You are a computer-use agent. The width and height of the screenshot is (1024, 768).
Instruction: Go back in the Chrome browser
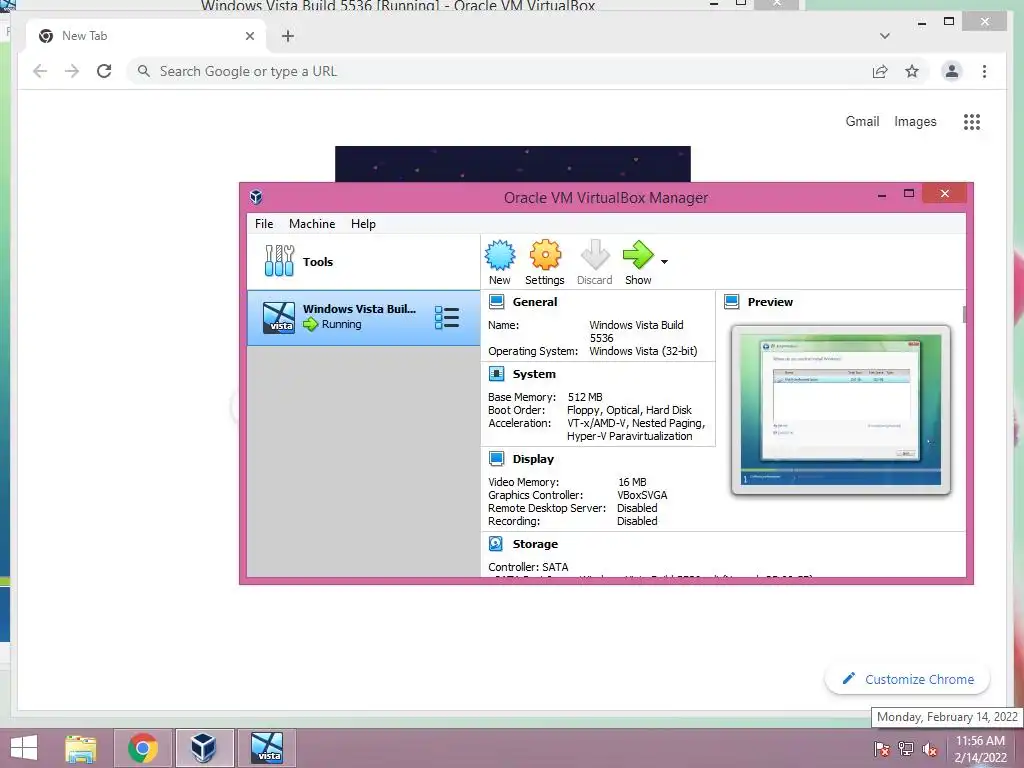(40, 71)
